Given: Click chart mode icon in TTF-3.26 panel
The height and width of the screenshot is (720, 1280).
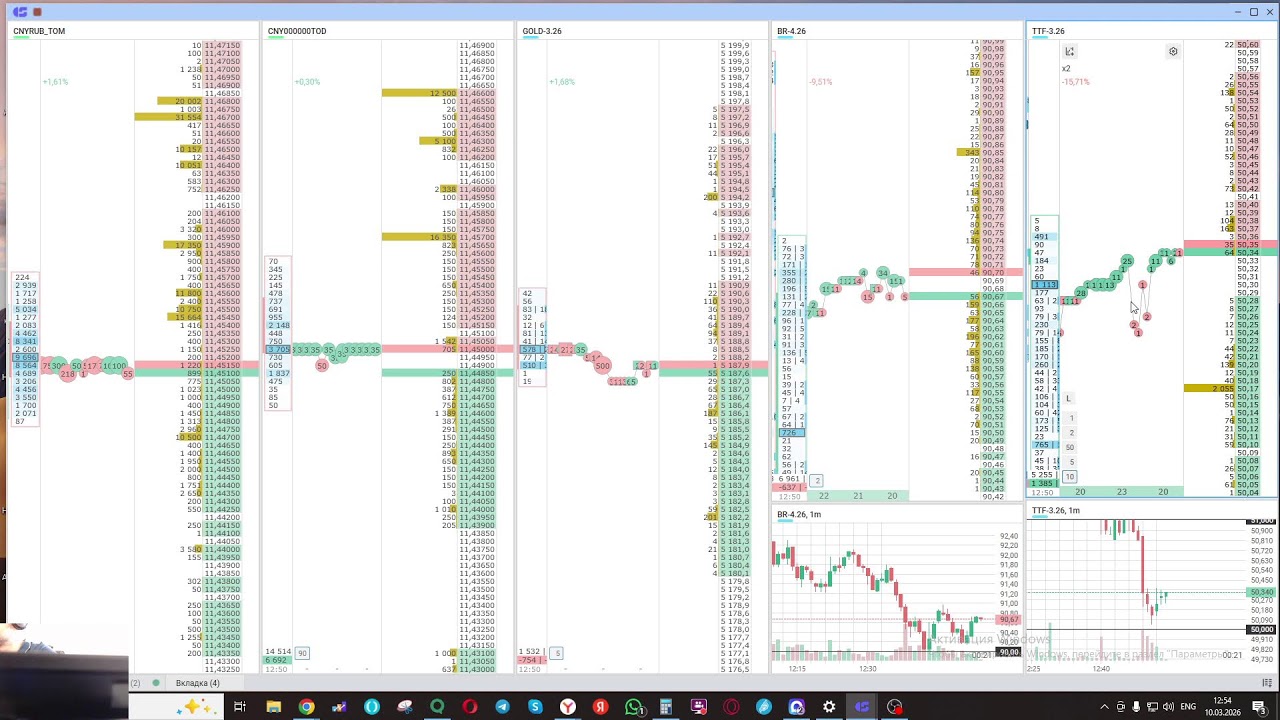Looking at the screenshot, I should point(1069,52).
